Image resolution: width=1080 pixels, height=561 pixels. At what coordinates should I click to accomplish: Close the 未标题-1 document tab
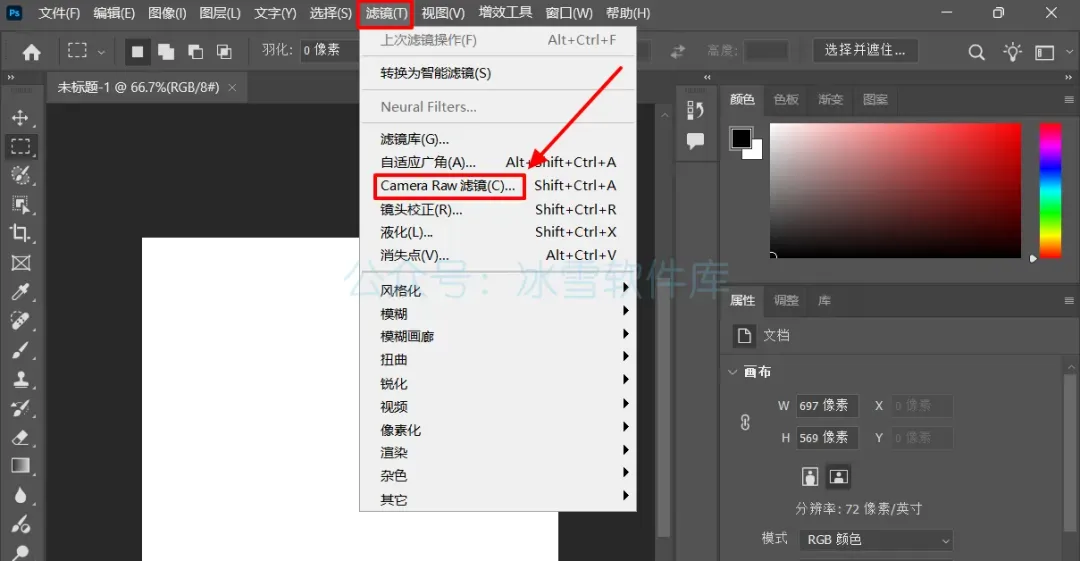coord(233,88)
